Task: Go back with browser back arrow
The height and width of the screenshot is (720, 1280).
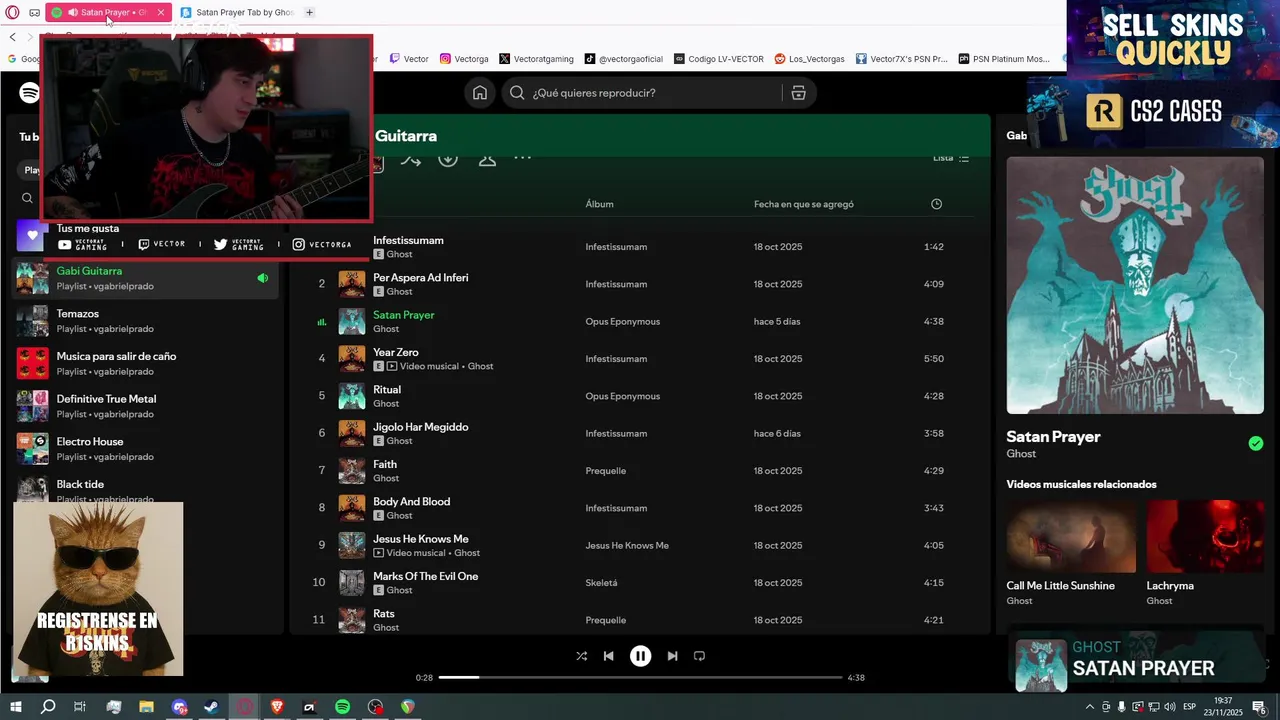Action: click(x=13, y=36)
